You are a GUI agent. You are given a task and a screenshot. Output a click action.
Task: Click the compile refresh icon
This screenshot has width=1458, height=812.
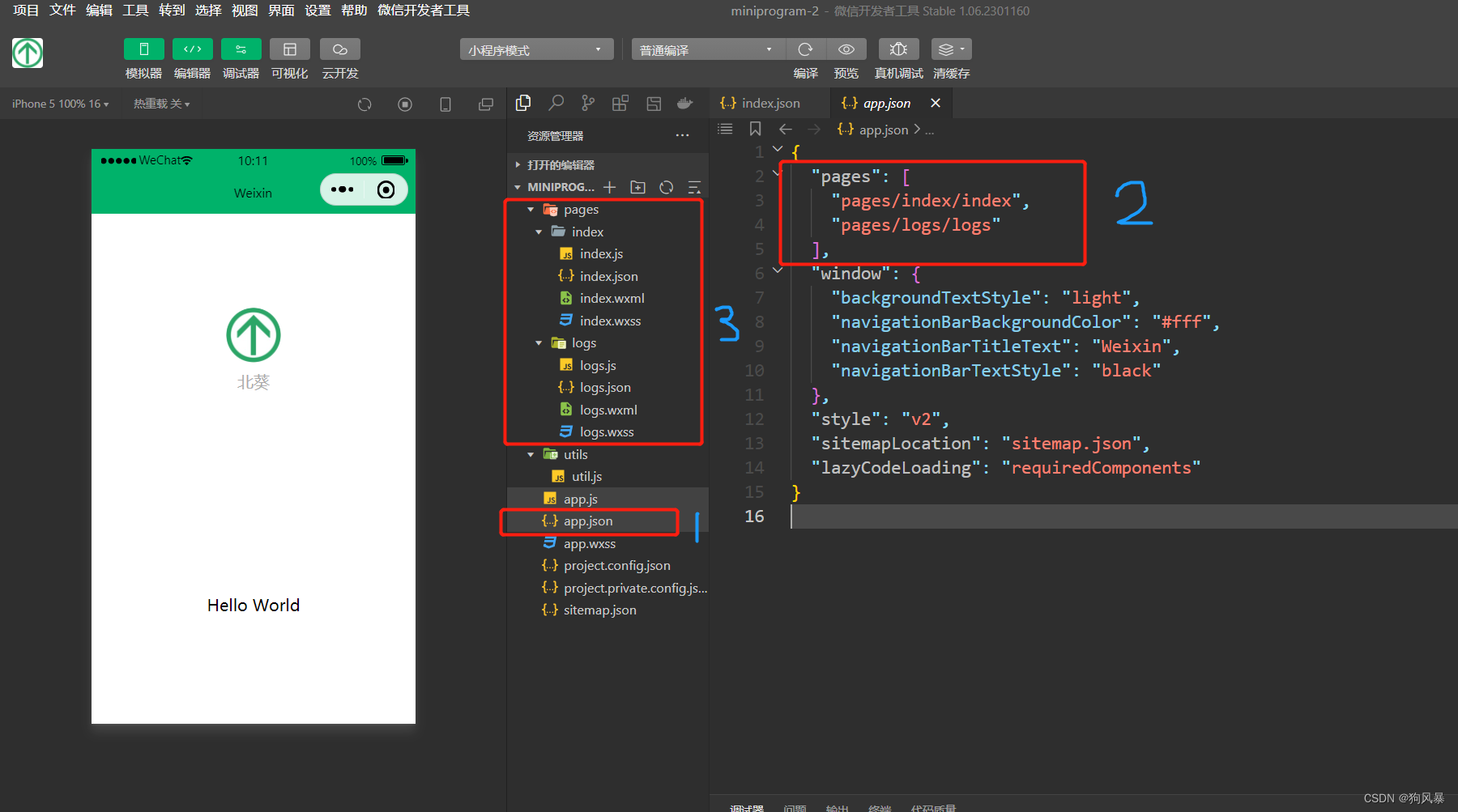pos(805,49)
